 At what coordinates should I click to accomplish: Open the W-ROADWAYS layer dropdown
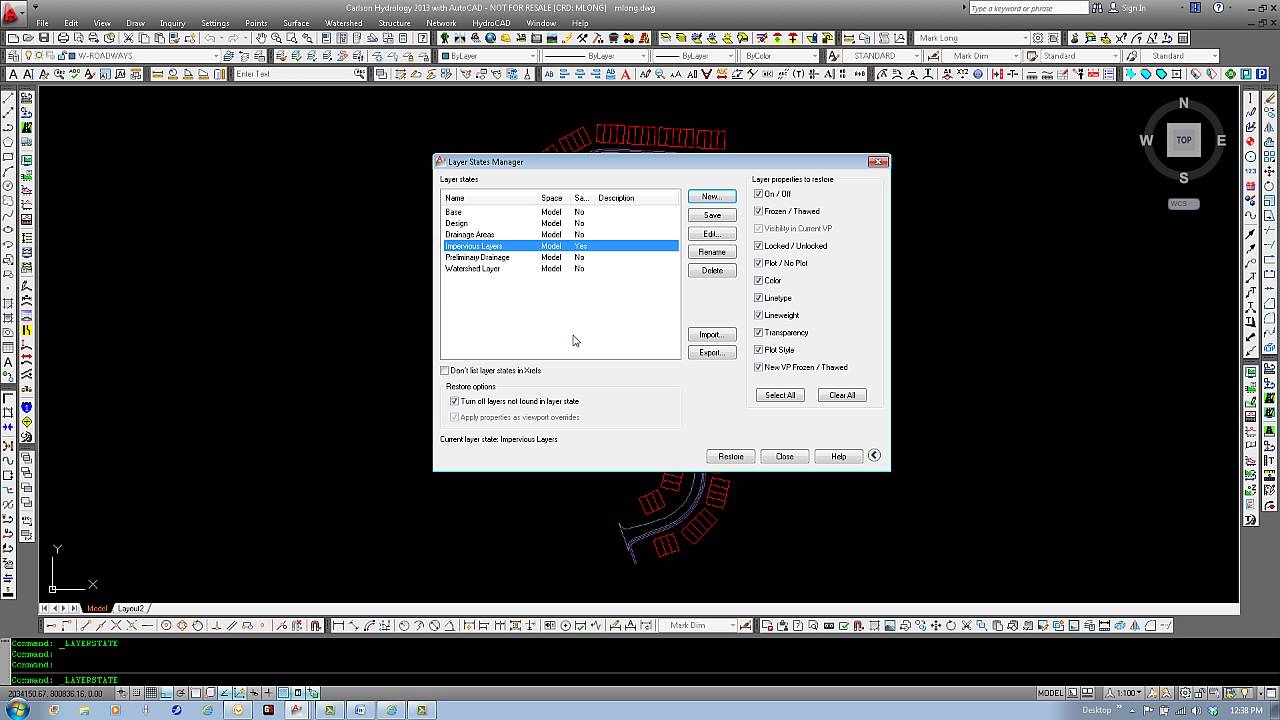click(x=216, y=56)
